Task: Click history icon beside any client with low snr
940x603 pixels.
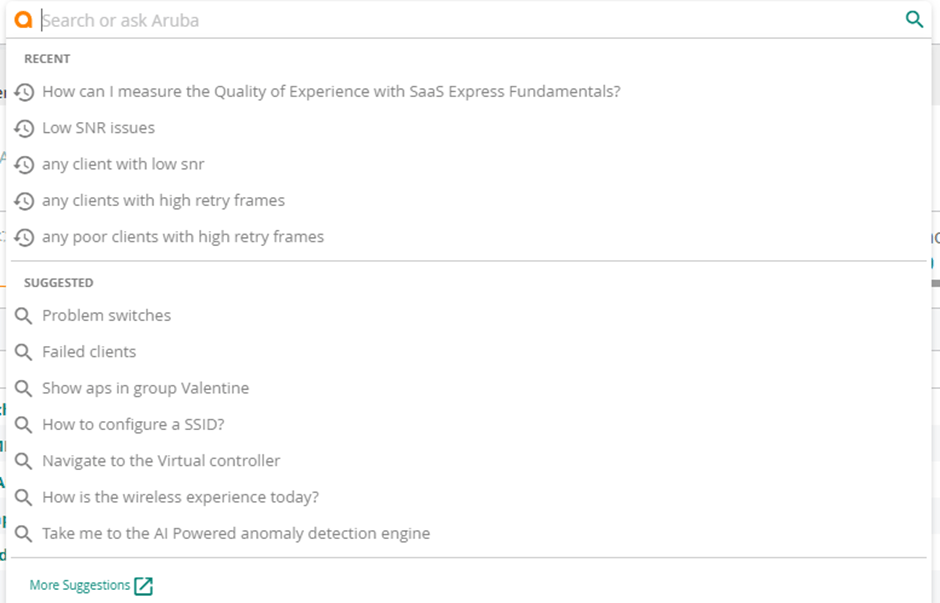Action: [24, 165]
